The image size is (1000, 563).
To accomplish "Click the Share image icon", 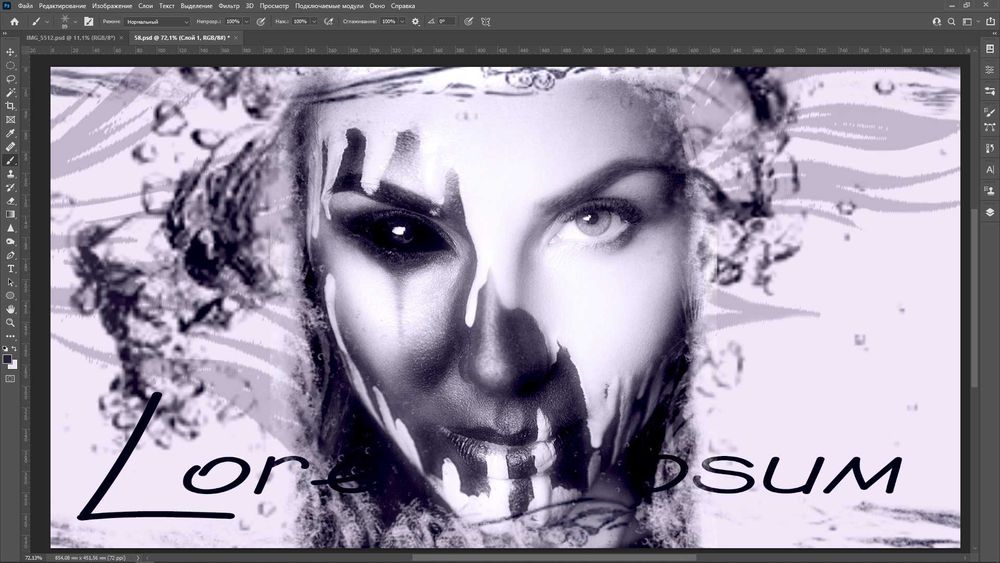I will (x=990, y=22).
